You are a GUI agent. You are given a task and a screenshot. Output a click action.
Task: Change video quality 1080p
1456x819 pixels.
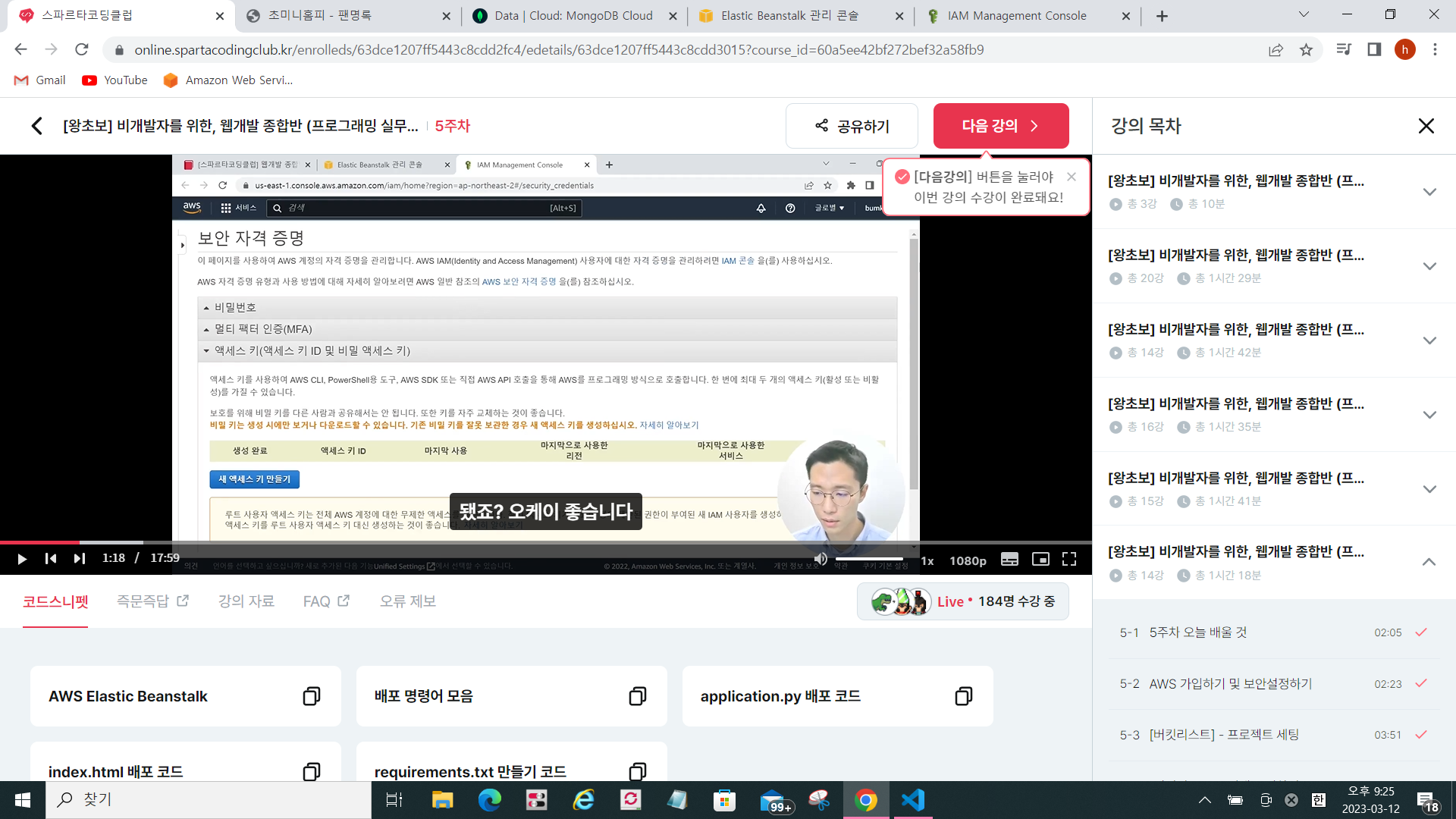[968, 560]
